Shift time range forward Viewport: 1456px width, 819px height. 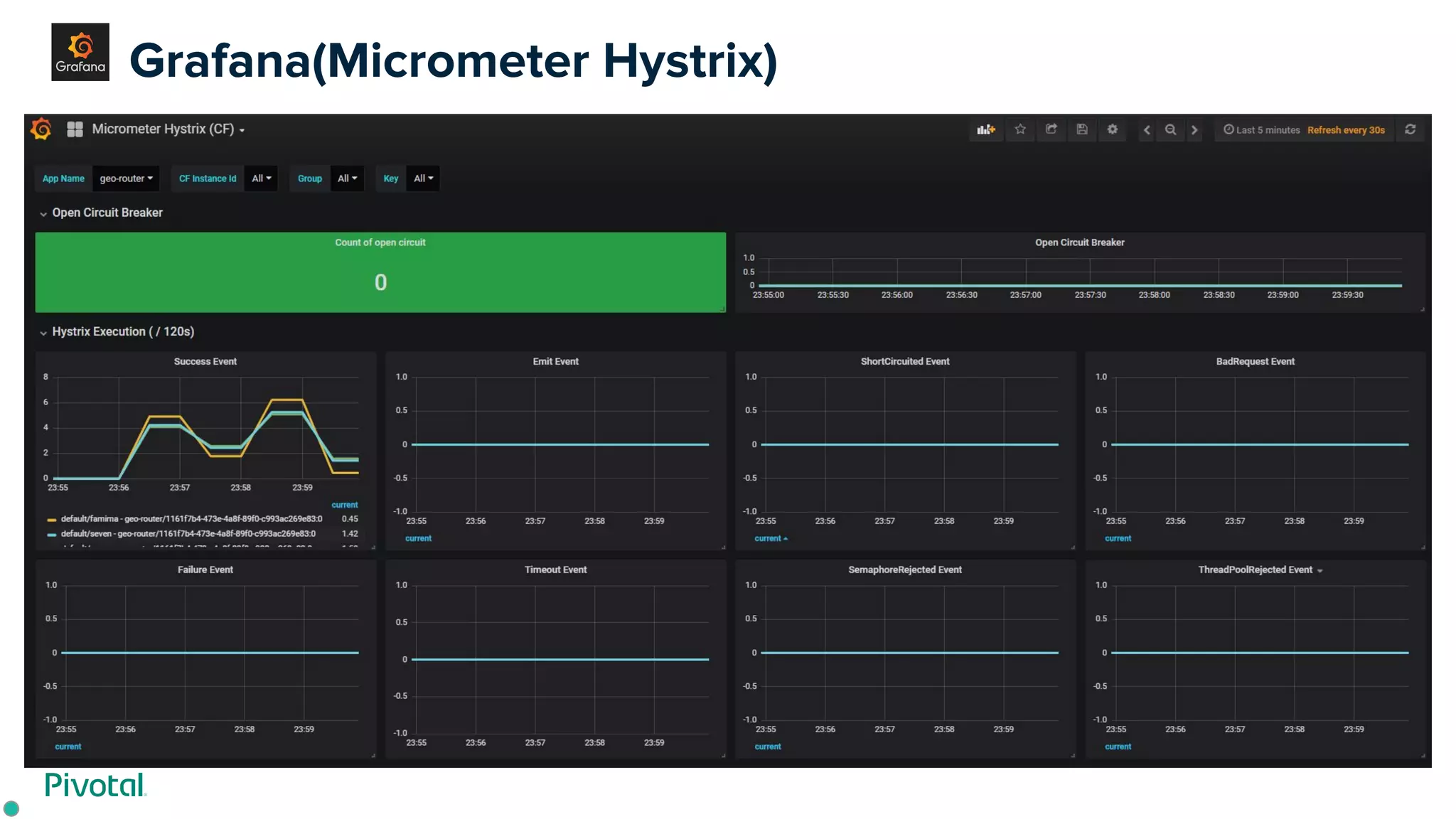pos(1194,130)
